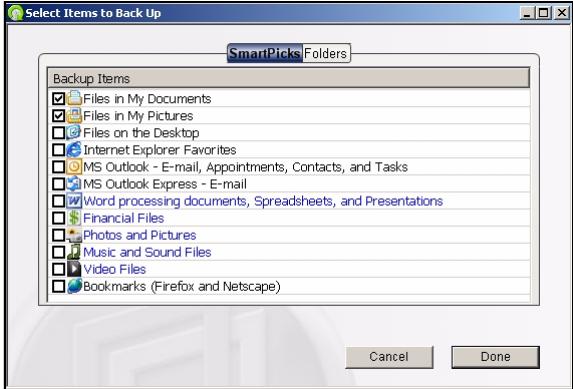Click the Files on the Desktop icon
This screenshot has width=573, height=389.
click(74, 132)
